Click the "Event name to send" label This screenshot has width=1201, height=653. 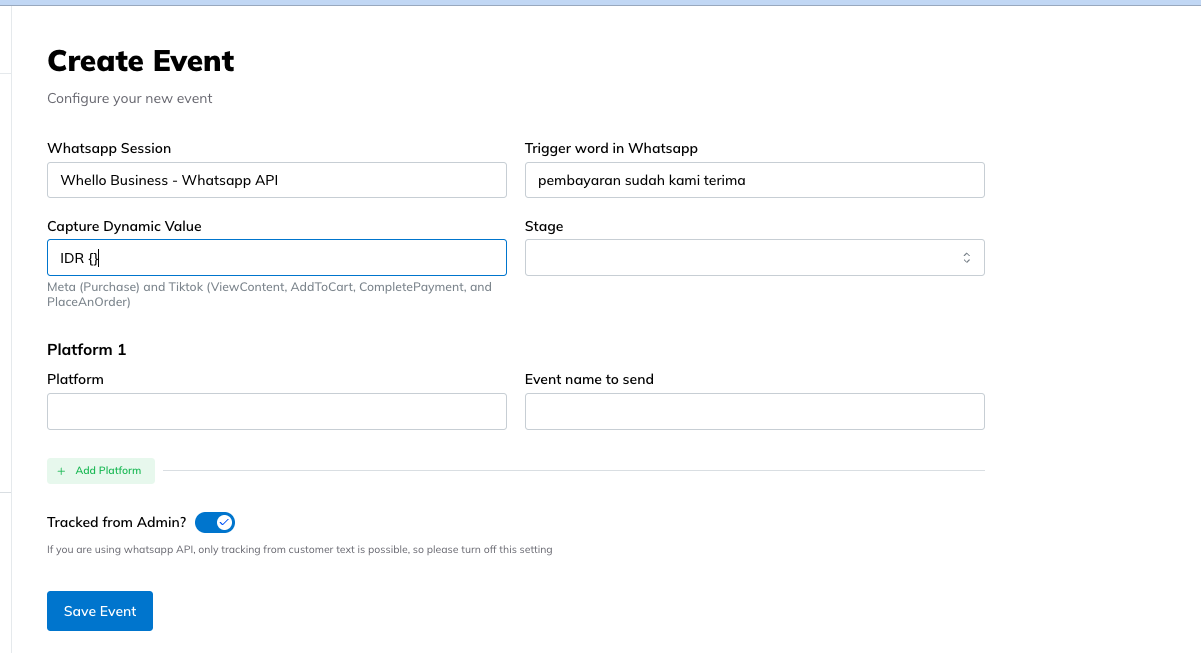[x=589, y=379]
